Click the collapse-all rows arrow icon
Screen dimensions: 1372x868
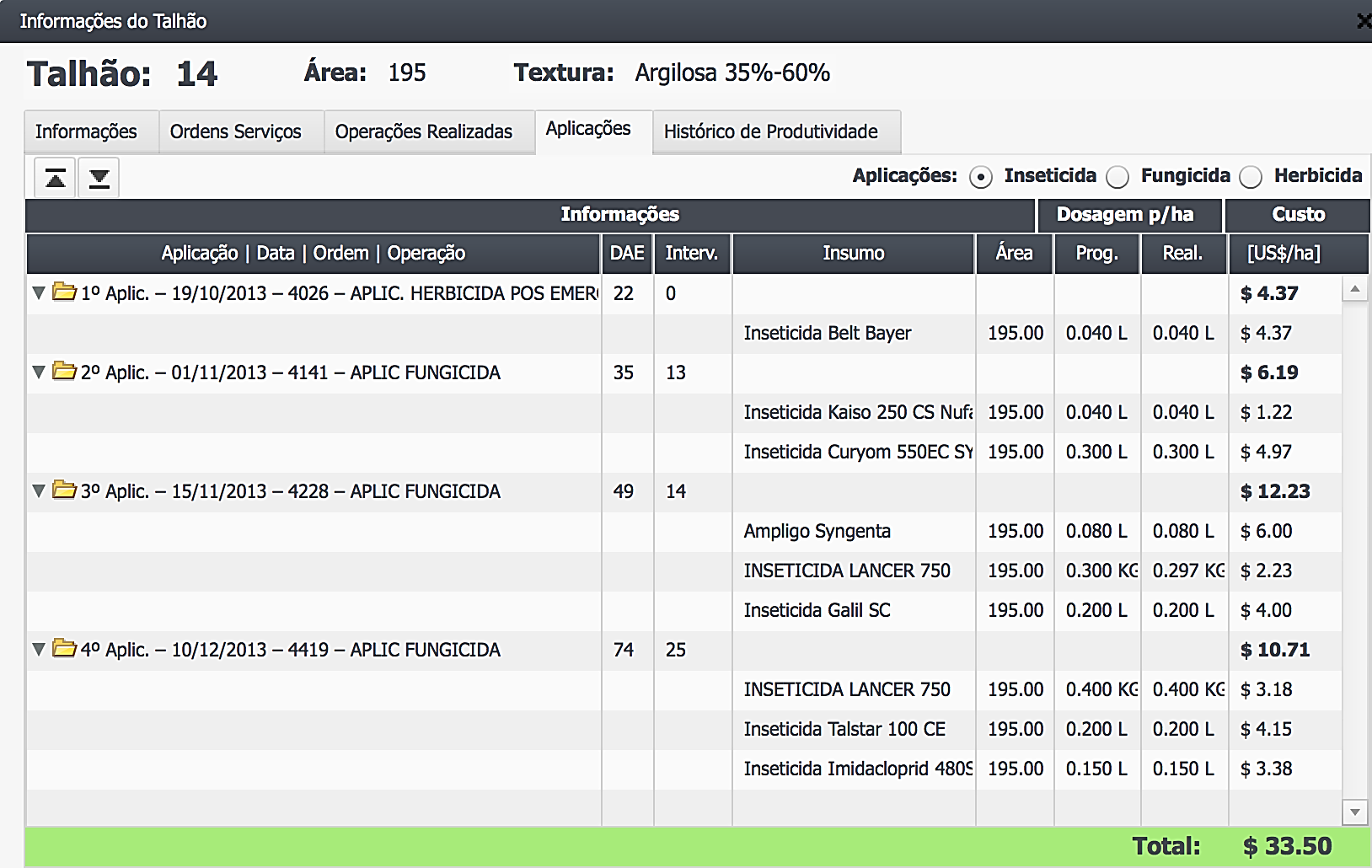tap(55, 177)
